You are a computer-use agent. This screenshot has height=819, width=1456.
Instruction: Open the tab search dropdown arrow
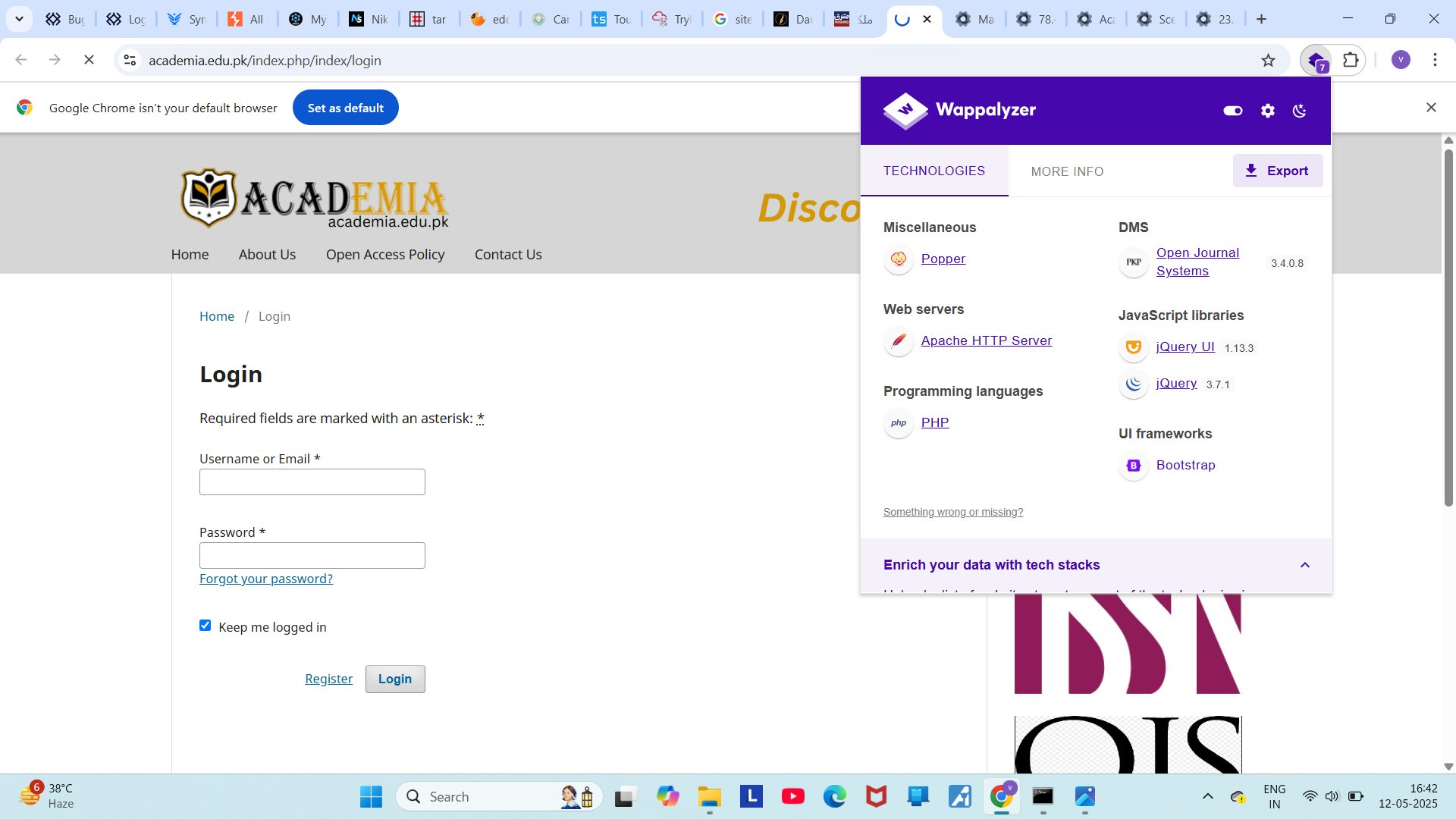pyautogui.click(x=19, y=19)
